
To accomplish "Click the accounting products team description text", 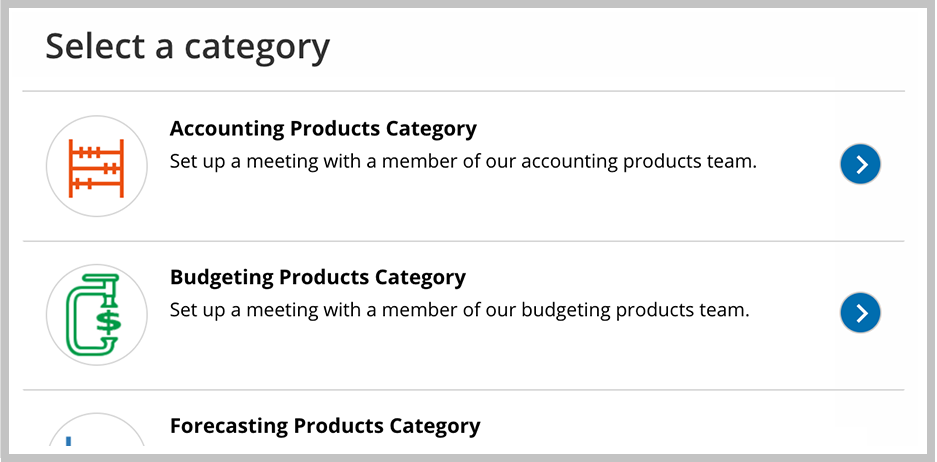I will (463, 162).
